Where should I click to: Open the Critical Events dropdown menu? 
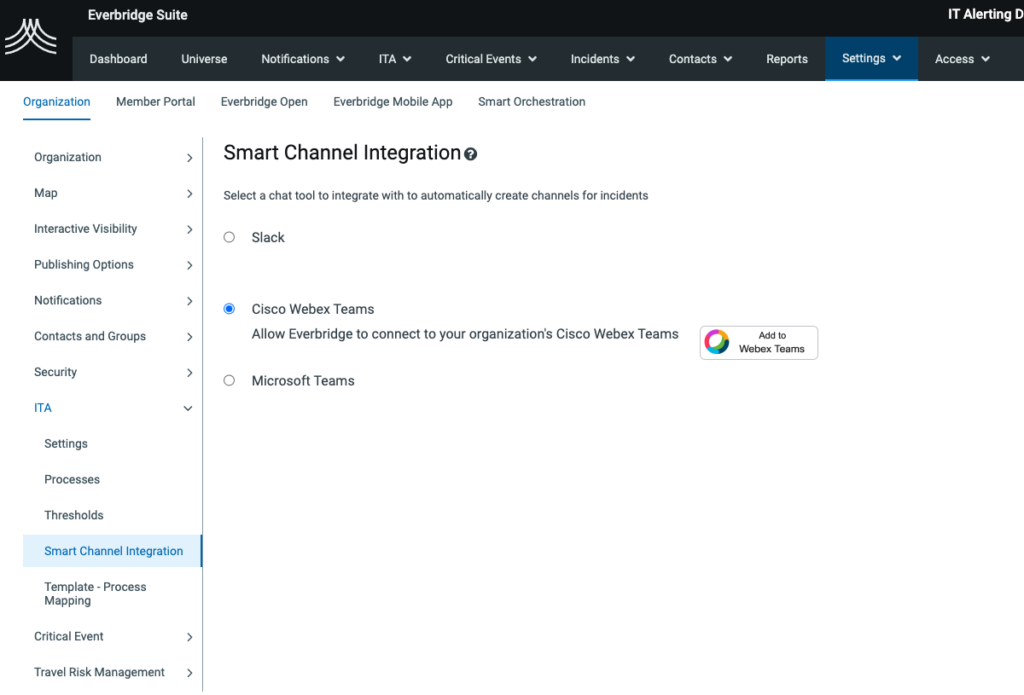491,59
